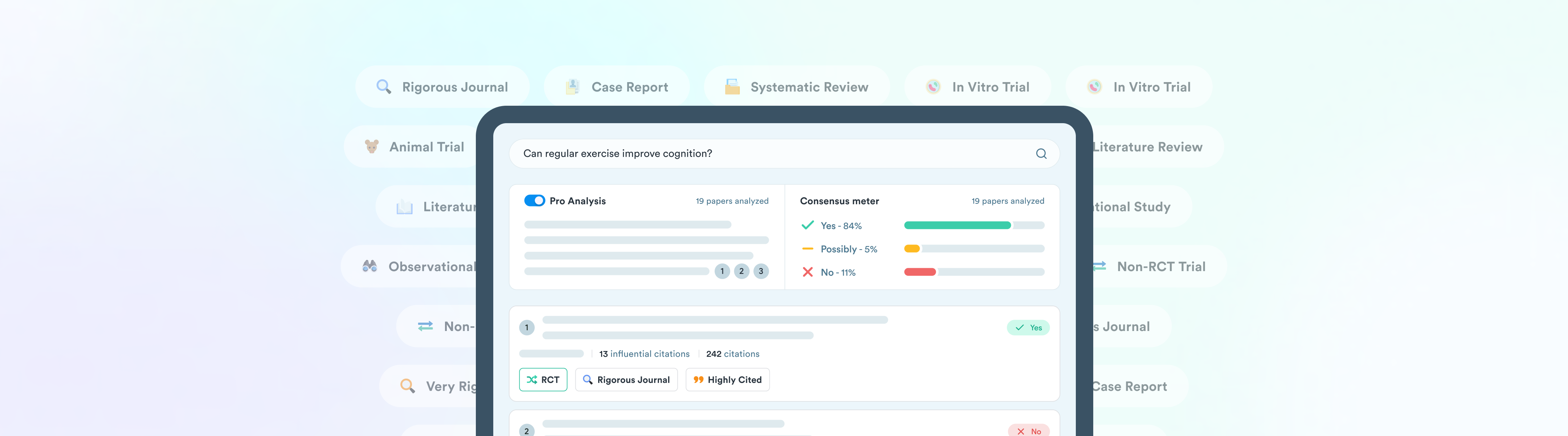1568x436 pixels.
Task: Click the No verdict badge on second result
Action: (x=1028, y=431)
